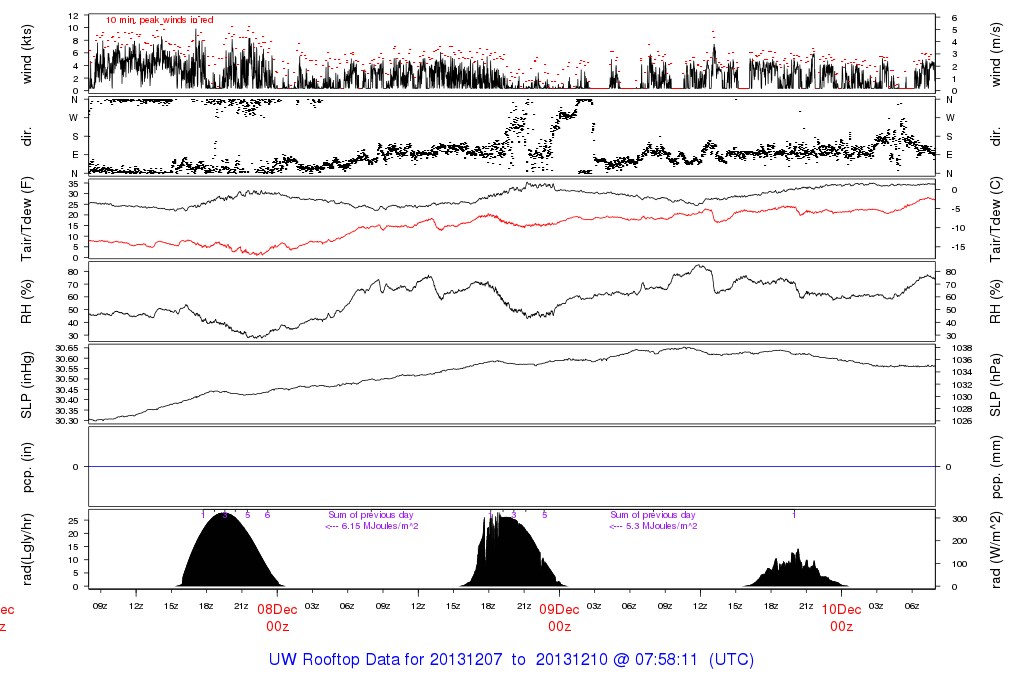1024x700 pixels.
Task: Select the "6.15 MJoules/m^2" radiation sum text
Action: 380,526
